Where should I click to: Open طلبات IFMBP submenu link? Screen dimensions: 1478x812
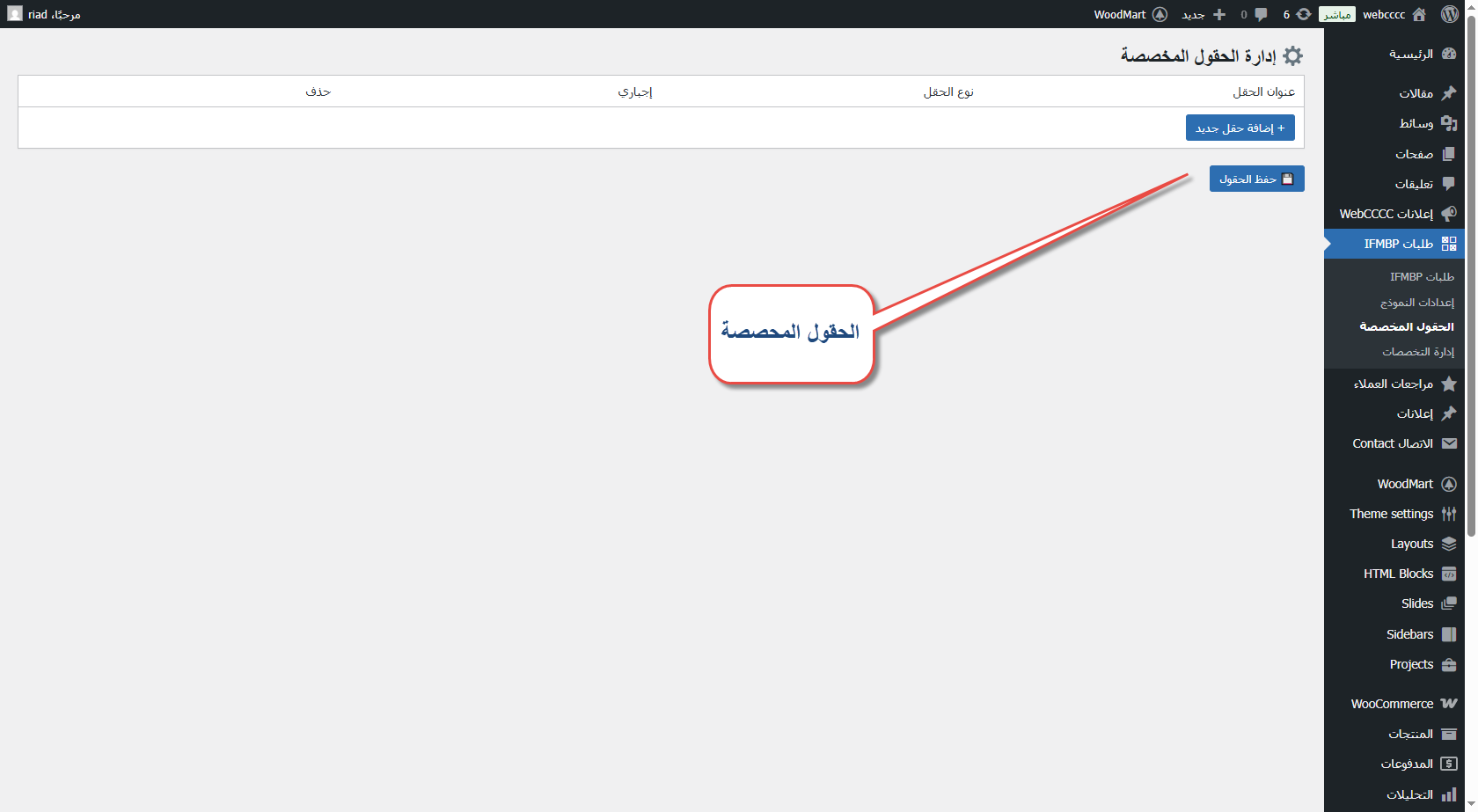[1421, 276]
